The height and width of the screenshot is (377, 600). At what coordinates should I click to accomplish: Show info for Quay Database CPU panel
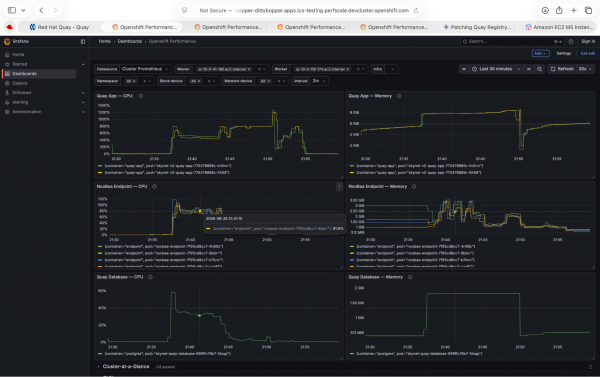[x=150, y=277]
